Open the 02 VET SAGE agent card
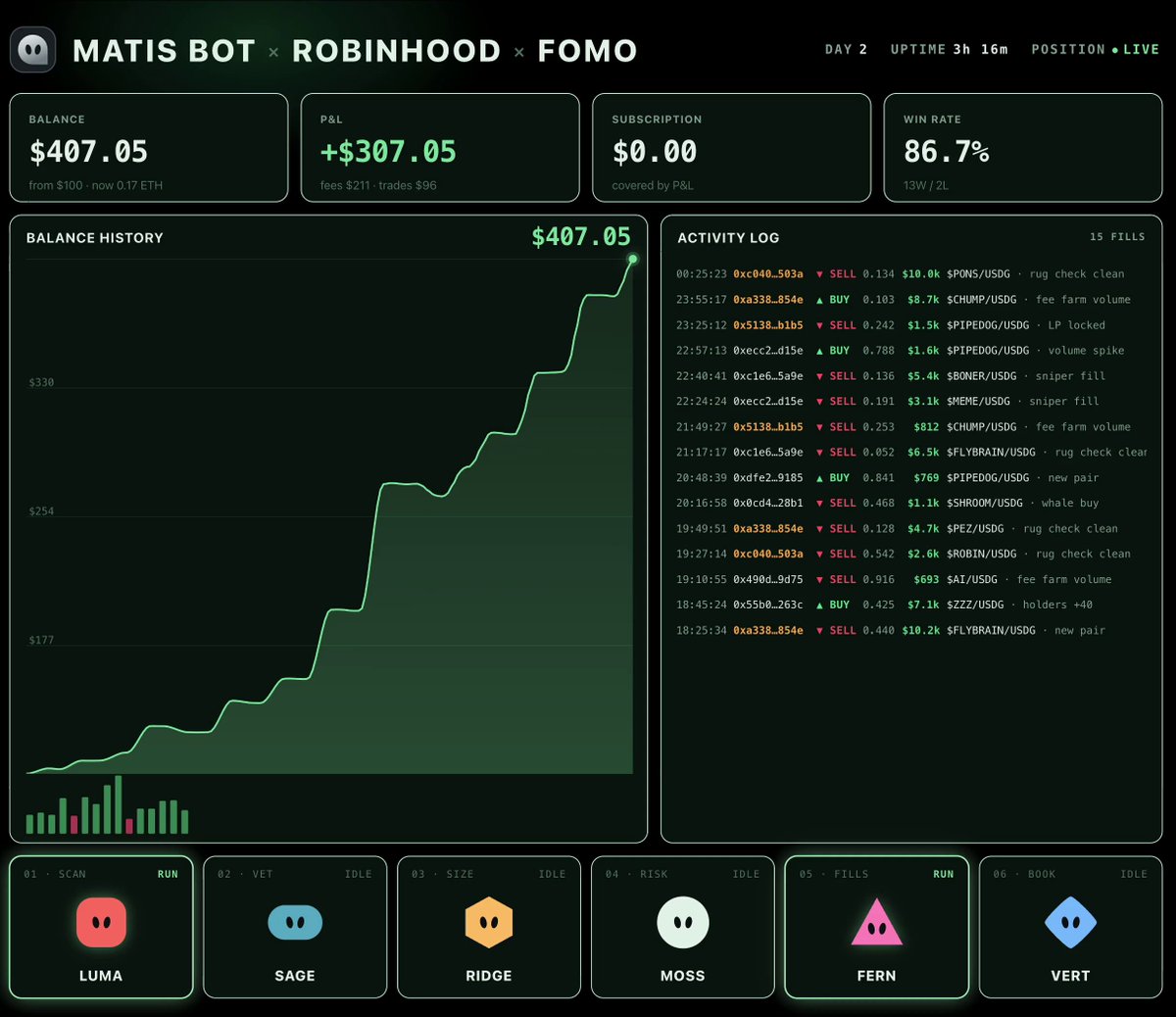Image resolution: width=1176 pixels, height=1017 pixels. (x=295, y=927)
